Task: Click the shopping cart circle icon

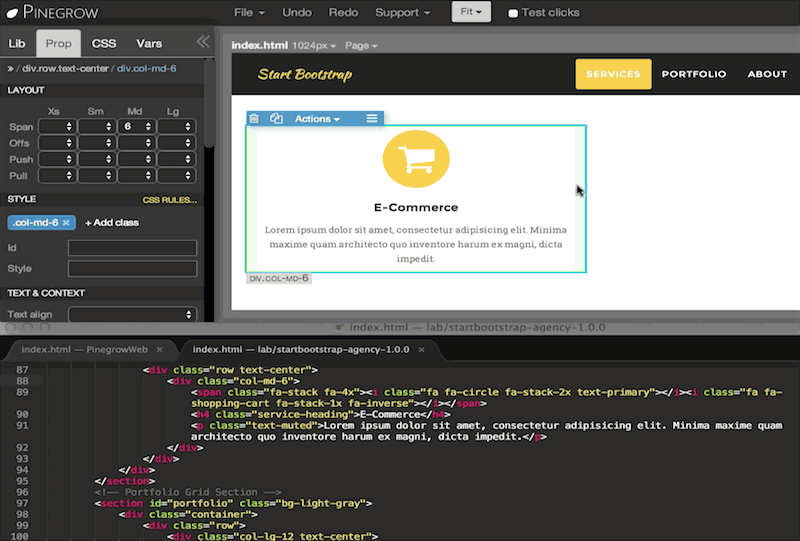Action: 416,159
